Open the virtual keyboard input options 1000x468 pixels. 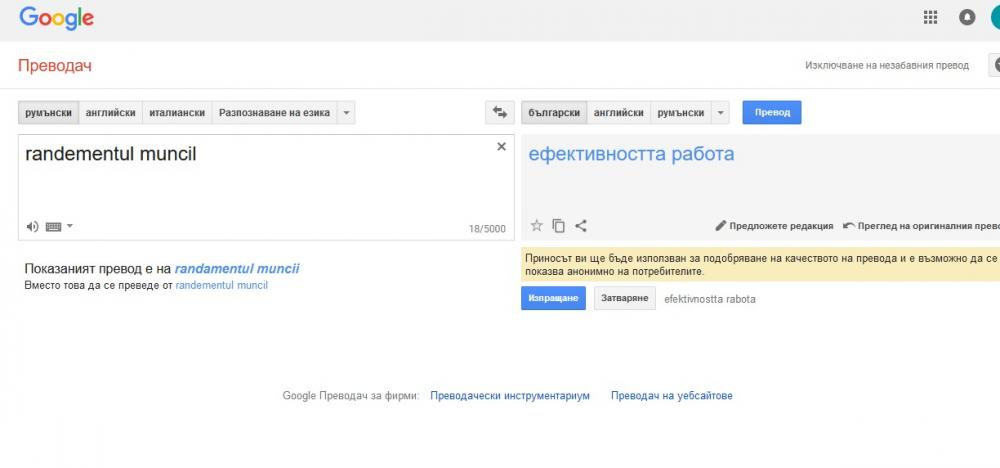point(59,227)
